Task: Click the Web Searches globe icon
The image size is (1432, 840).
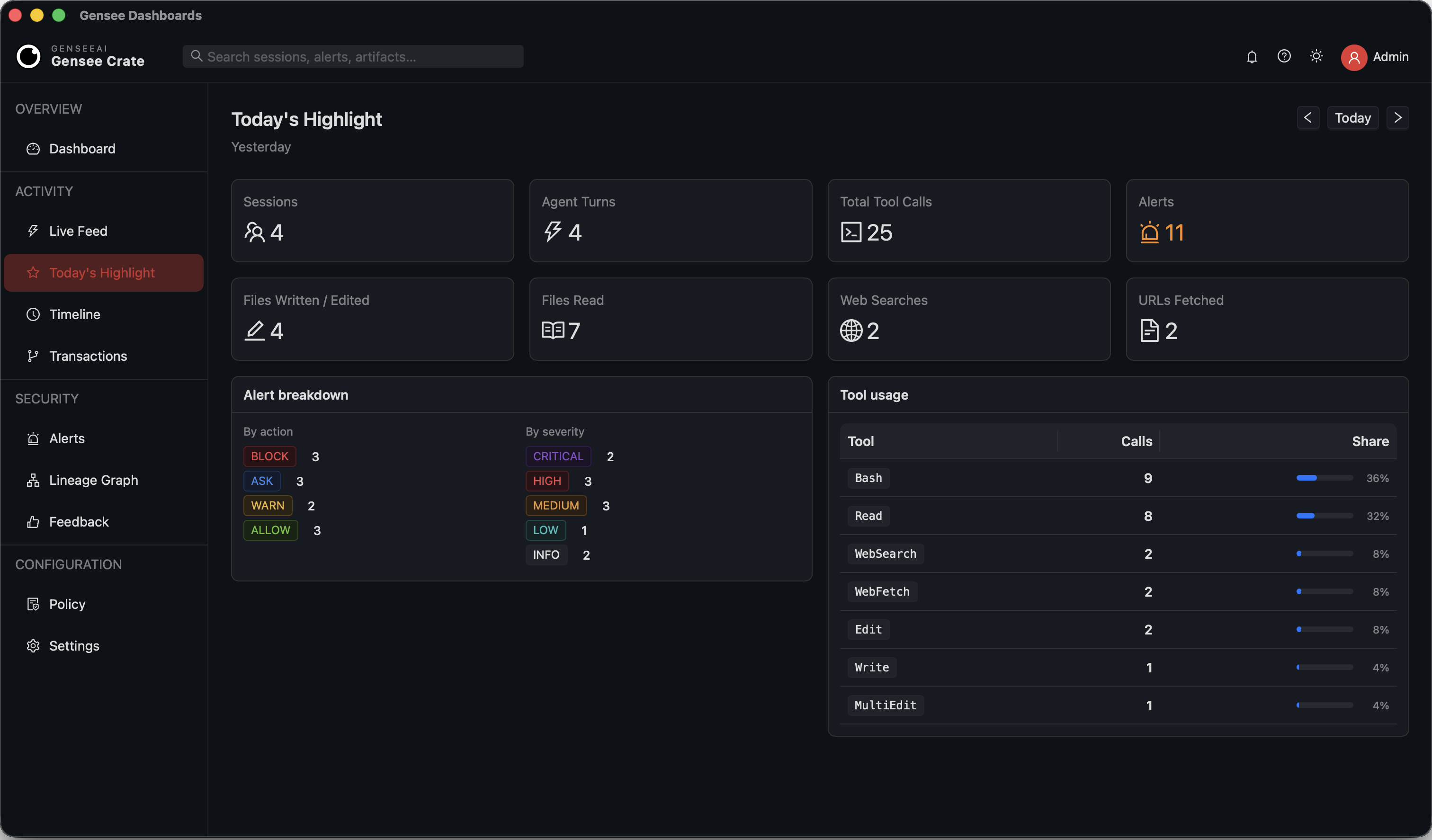Action: point(850,330)
